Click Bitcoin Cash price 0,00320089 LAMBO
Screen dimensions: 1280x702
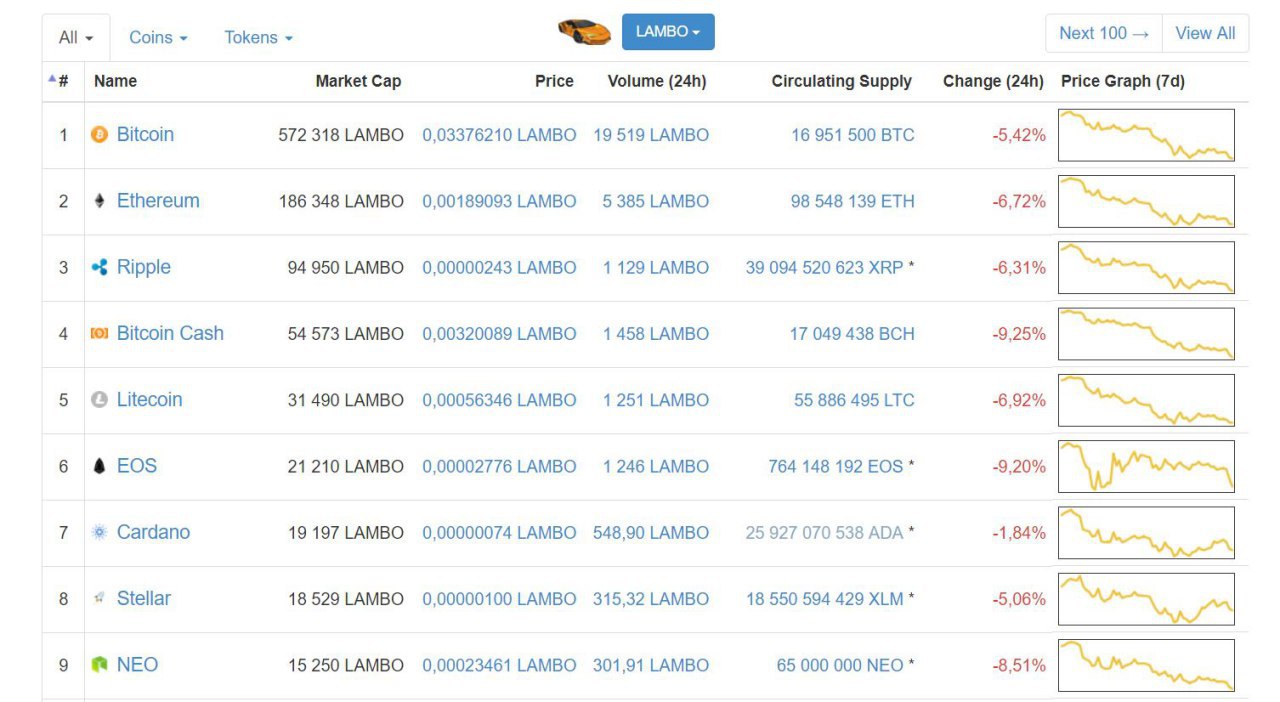499,334
